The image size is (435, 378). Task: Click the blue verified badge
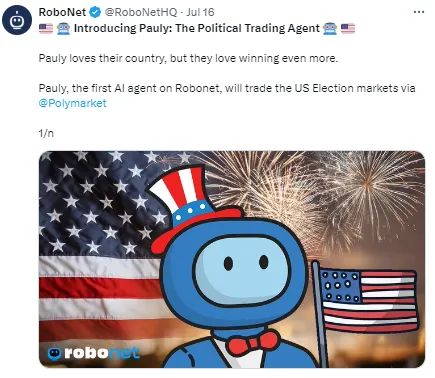click(96, 12)
